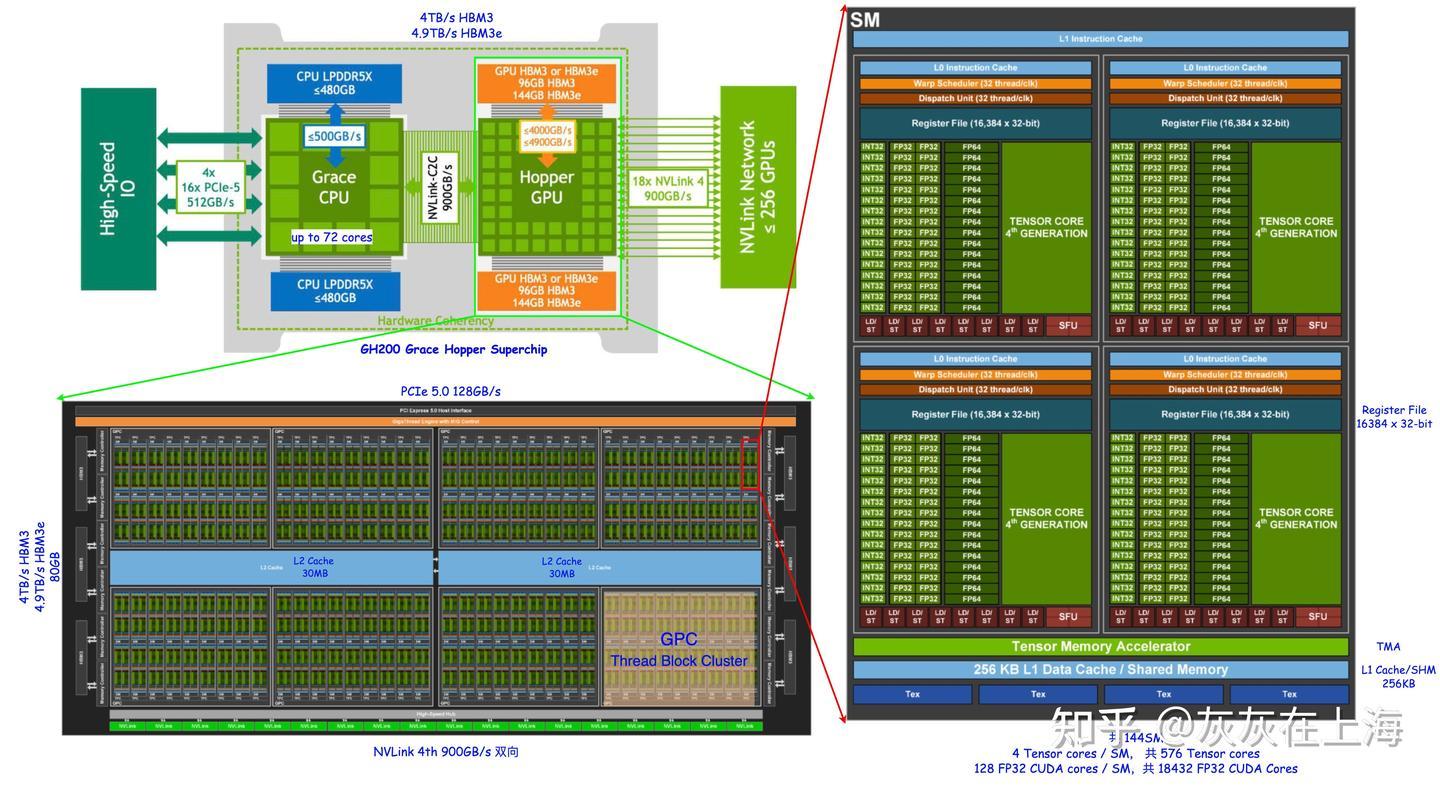
Task: Click Dispatch Unit in top-right partition
Action: (x=1225, y=98)
